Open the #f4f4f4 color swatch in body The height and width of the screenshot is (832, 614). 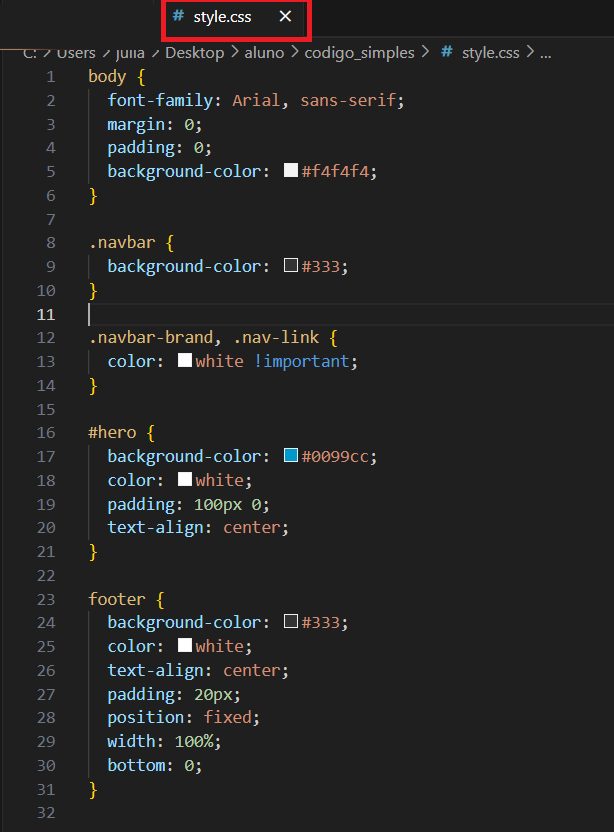click(x=291, y=171)
